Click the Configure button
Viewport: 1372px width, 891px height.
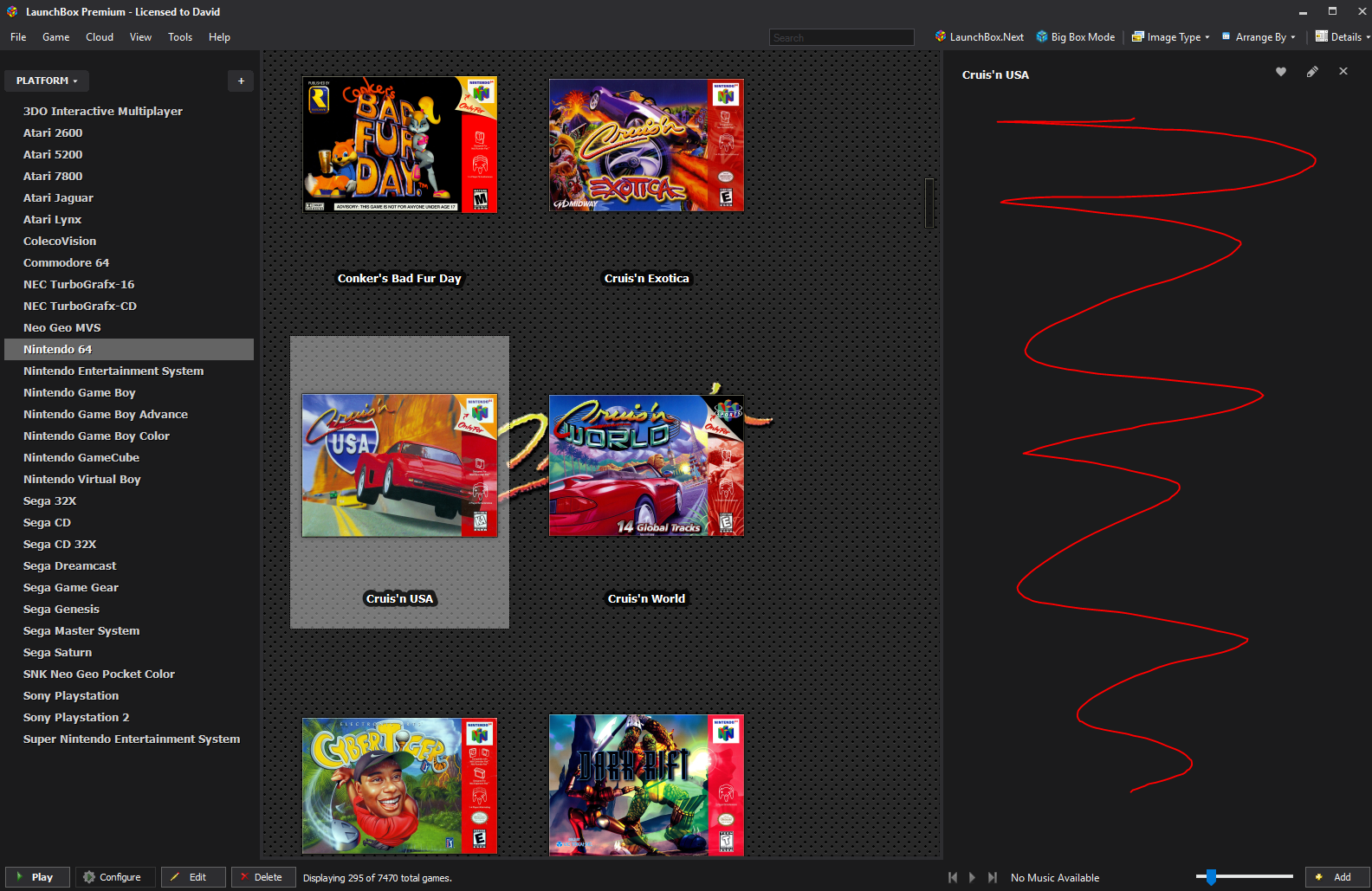115,877
